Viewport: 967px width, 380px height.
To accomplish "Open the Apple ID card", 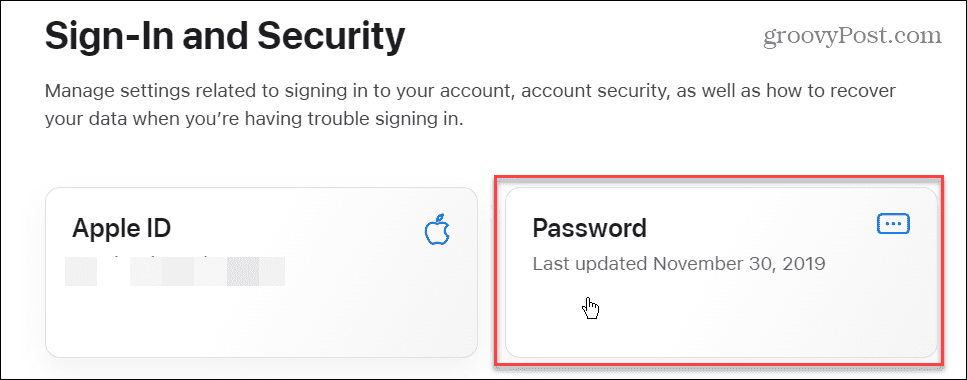I will point(261,272).
